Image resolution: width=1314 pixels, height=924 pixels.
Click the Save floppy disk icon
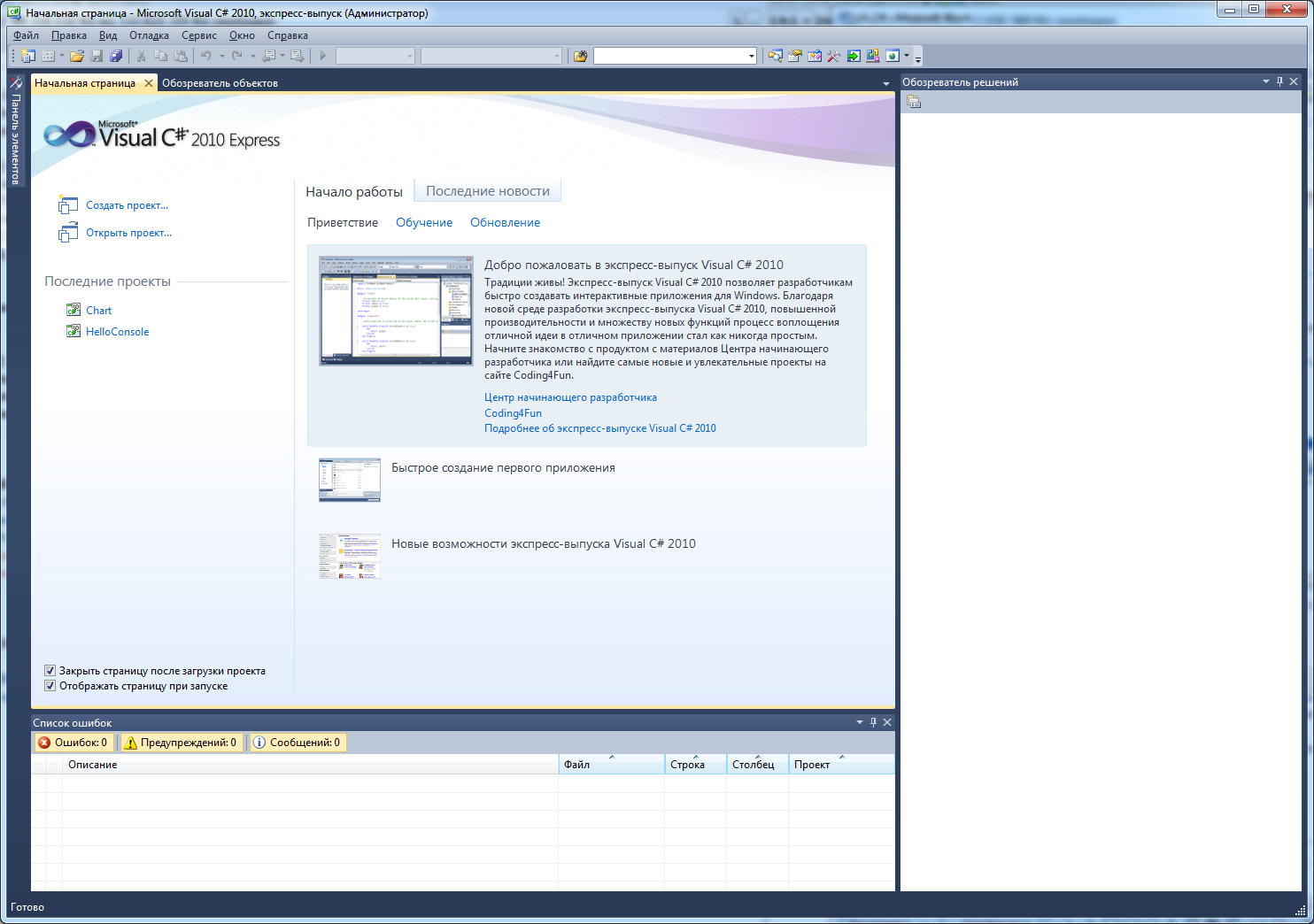[97, 56]
